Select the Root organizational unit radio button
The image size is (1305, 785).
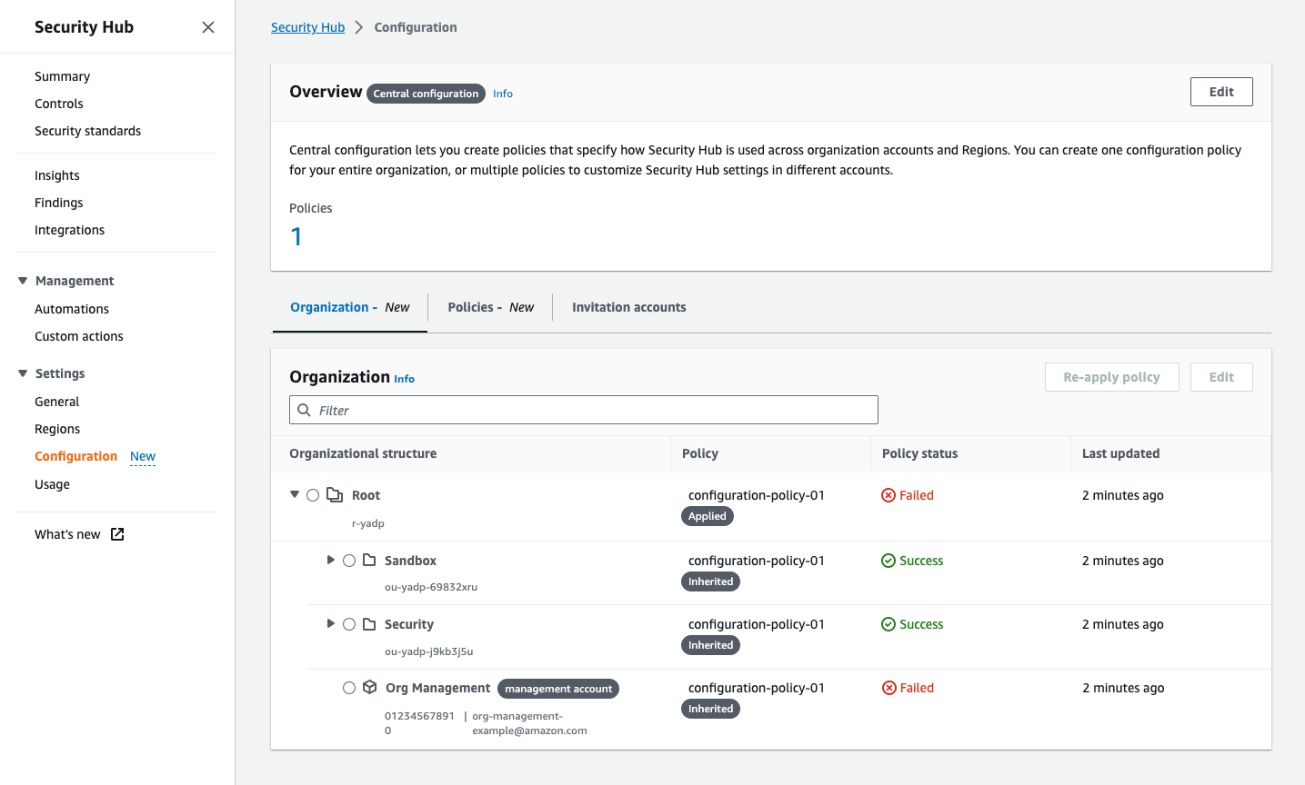click(311, 494)
